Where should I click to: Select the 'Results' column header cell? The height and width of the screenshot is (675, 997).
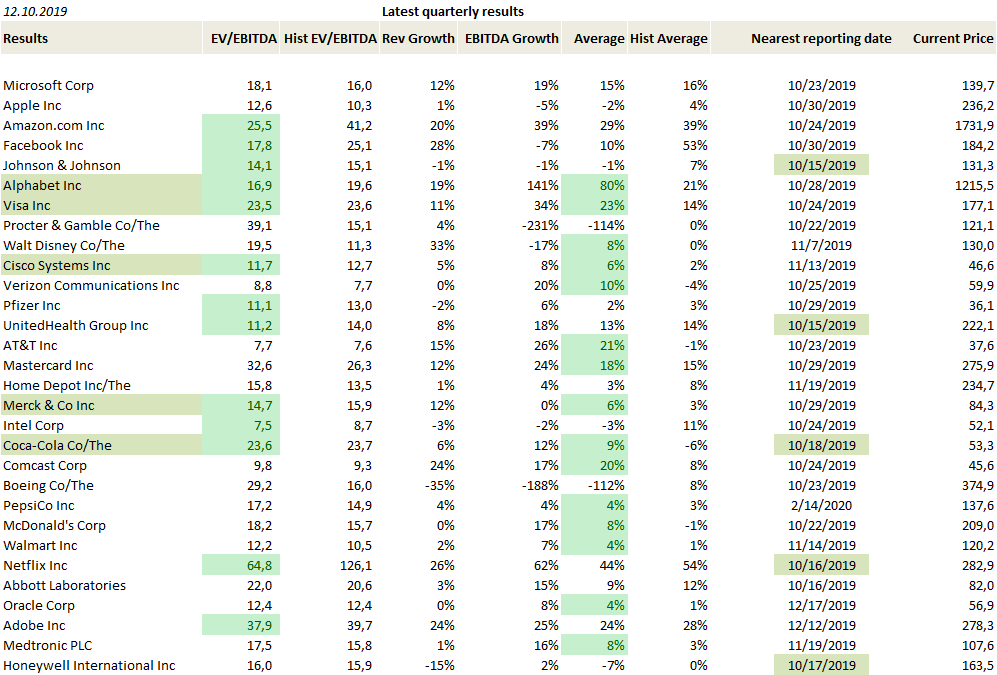[x=101, y=38]
